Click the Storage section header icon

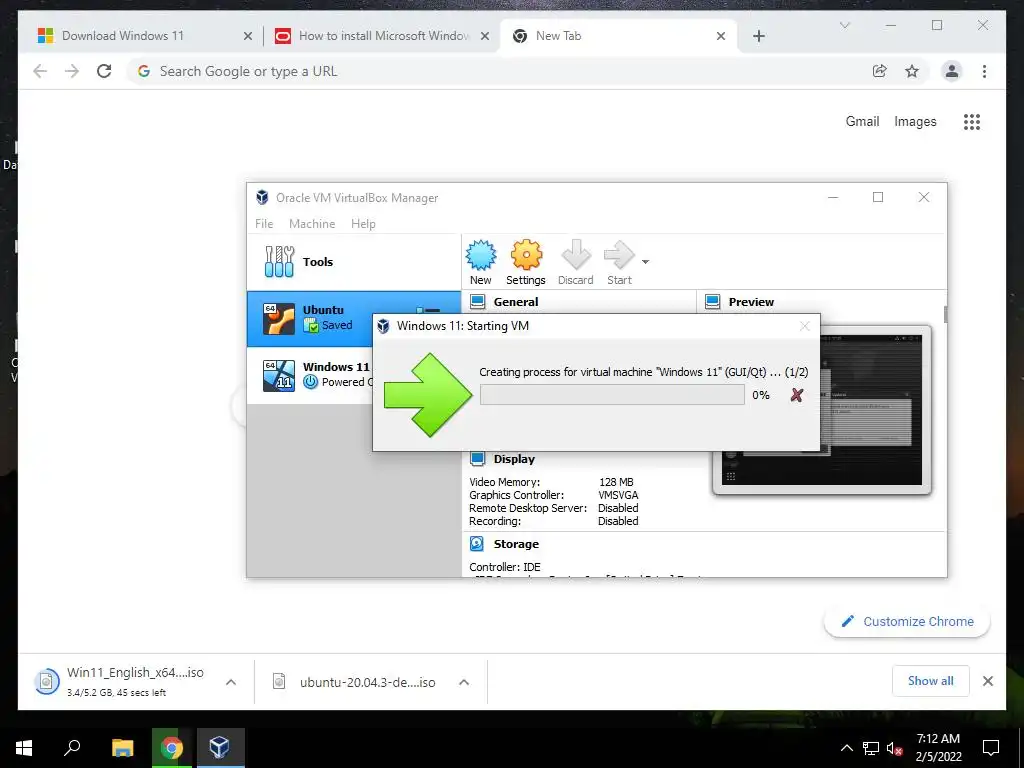[x=477, y=544]
